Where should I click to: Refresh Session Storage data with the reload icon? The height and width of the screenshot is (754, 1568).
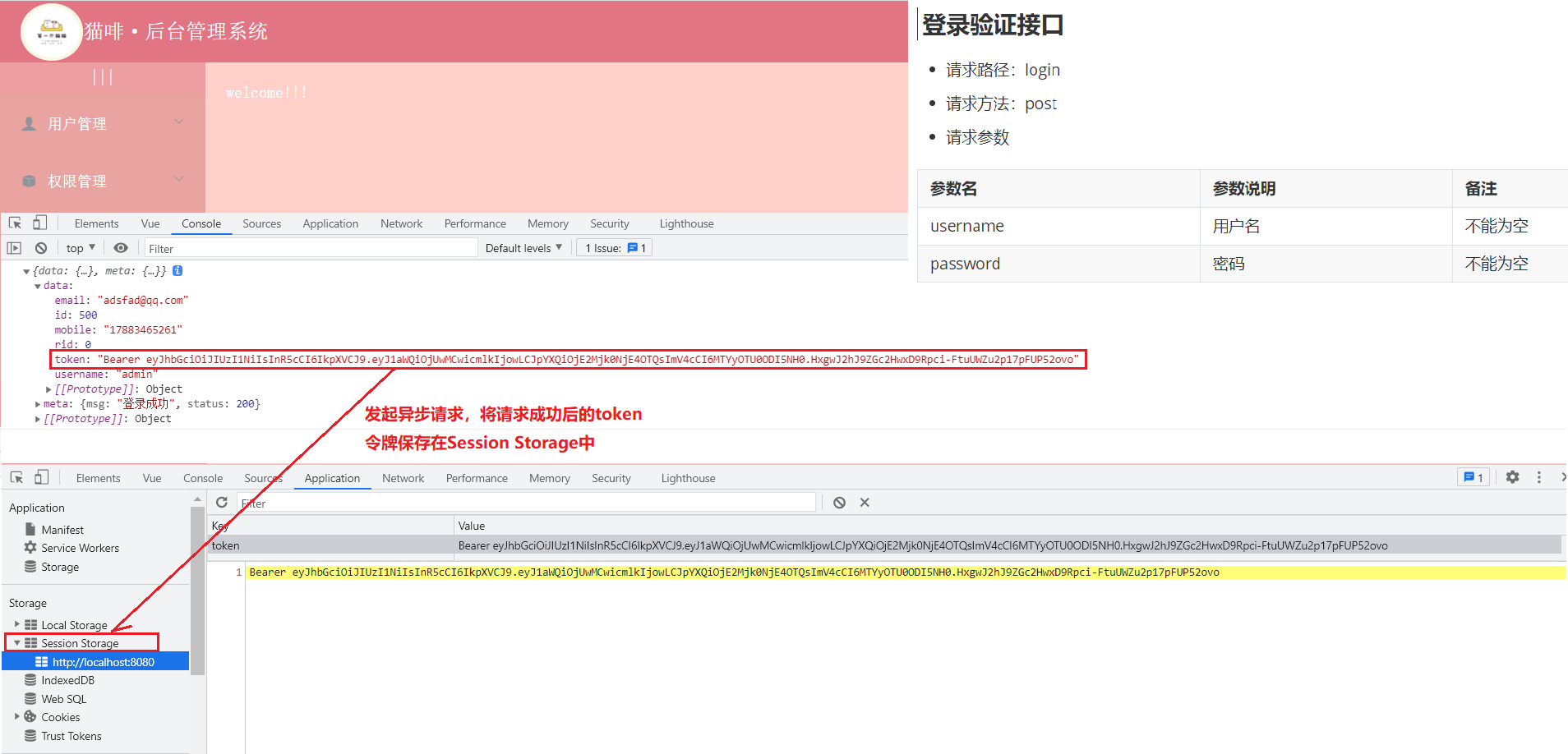click(221, 502)
